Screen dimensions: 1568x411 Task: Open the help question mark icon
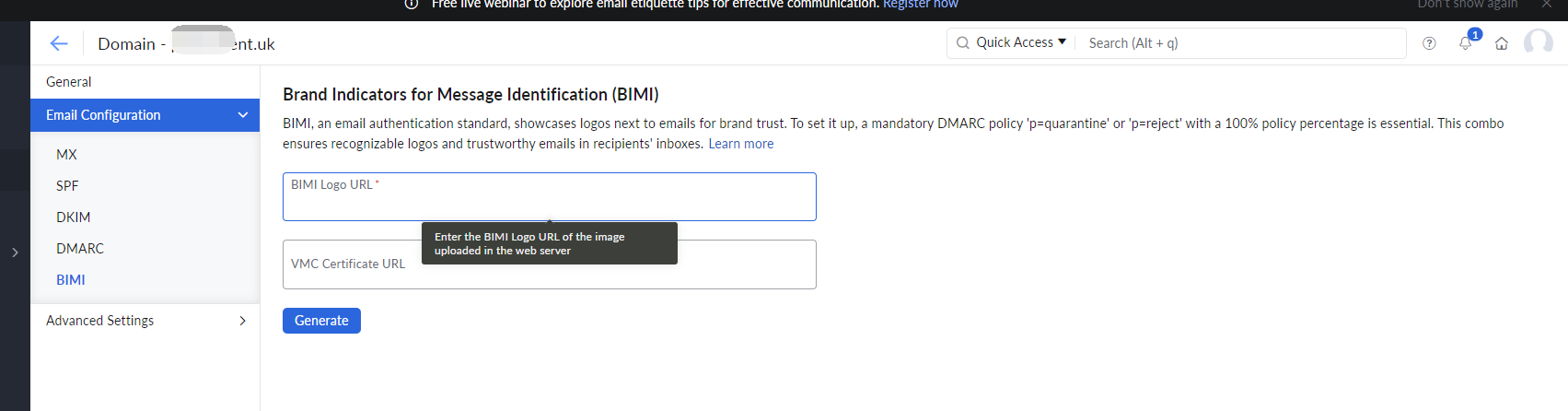pos(1429,43)
